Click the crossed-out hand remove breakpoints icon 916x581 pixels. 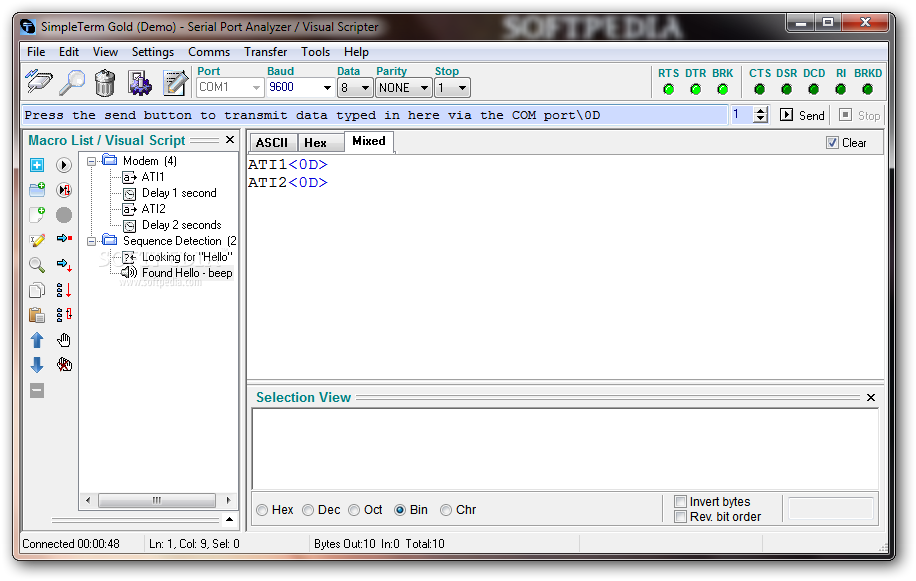coord(64,365)
